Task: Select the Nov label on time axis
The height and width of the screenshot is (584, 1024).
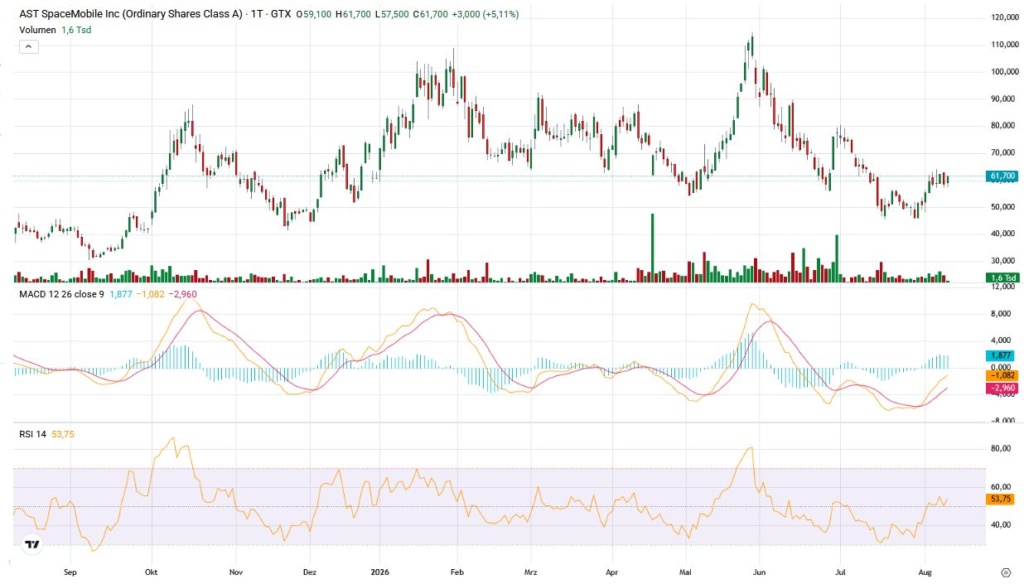Action: 236,572
